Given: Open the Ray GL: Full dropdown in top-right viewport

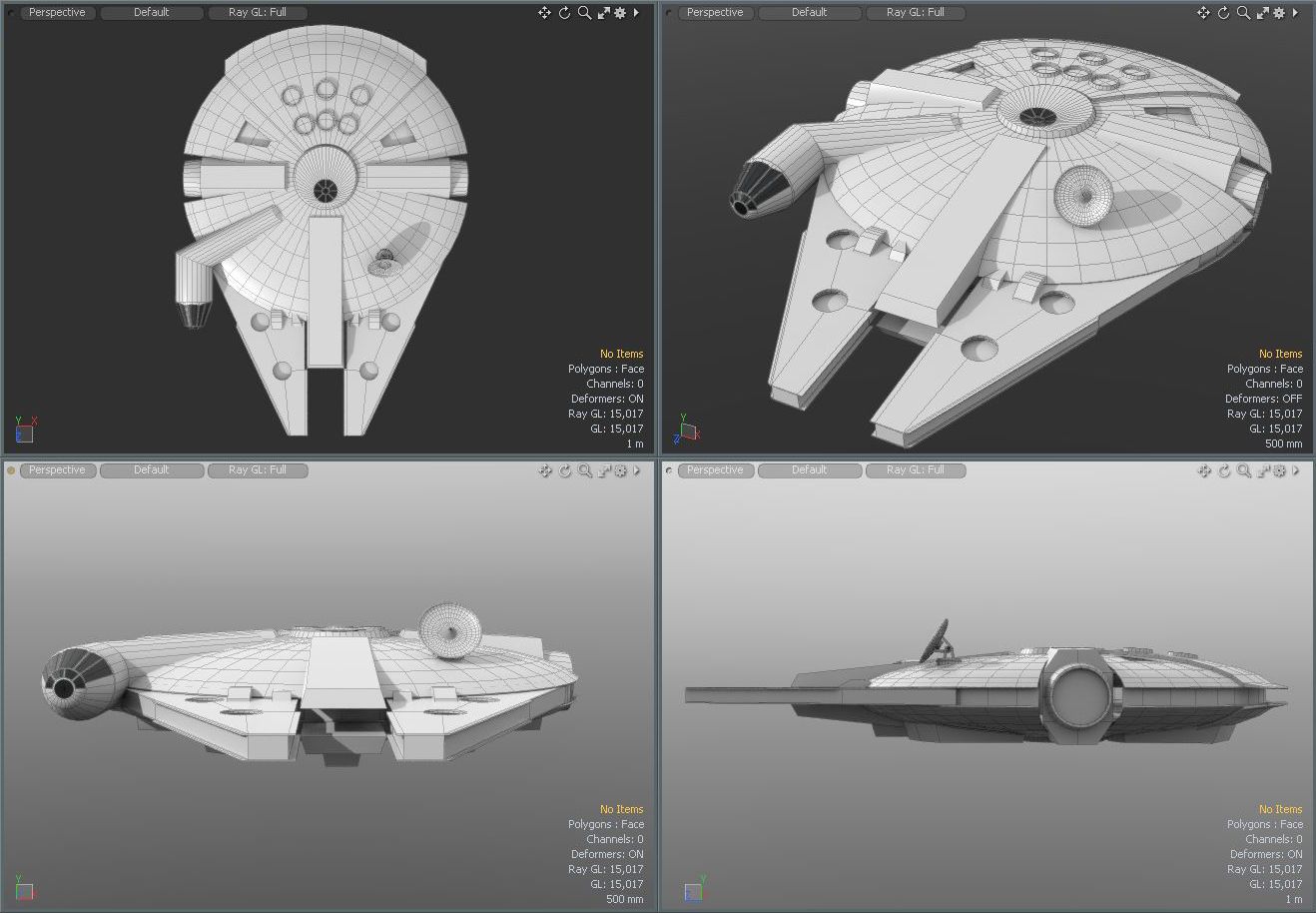Looking at the screenshot, I should pyautogui.click(x=916, y=13).
